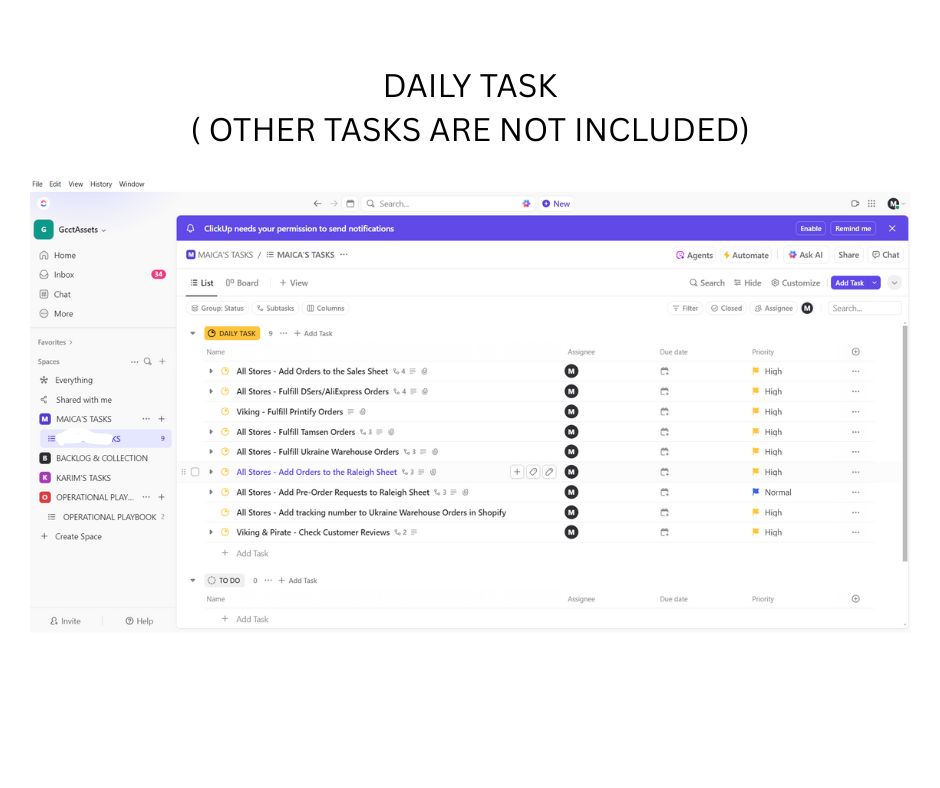Click the New button near search
The width and height of the screenshot is (940, 788).
click(556, 204)
